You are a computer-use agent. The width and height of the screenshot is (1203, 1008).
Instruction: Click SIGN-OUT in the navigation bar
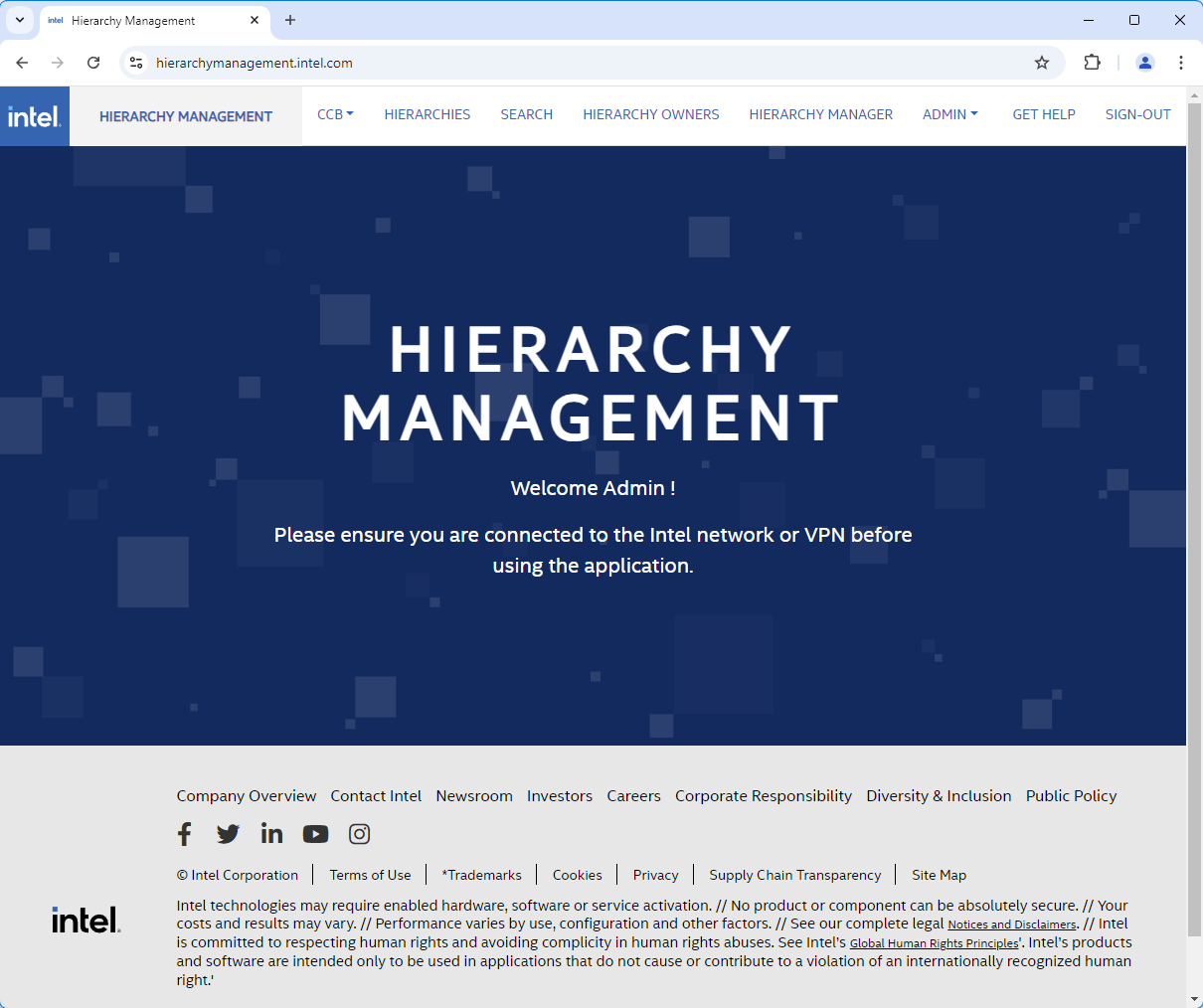(x=1138, y=114)
